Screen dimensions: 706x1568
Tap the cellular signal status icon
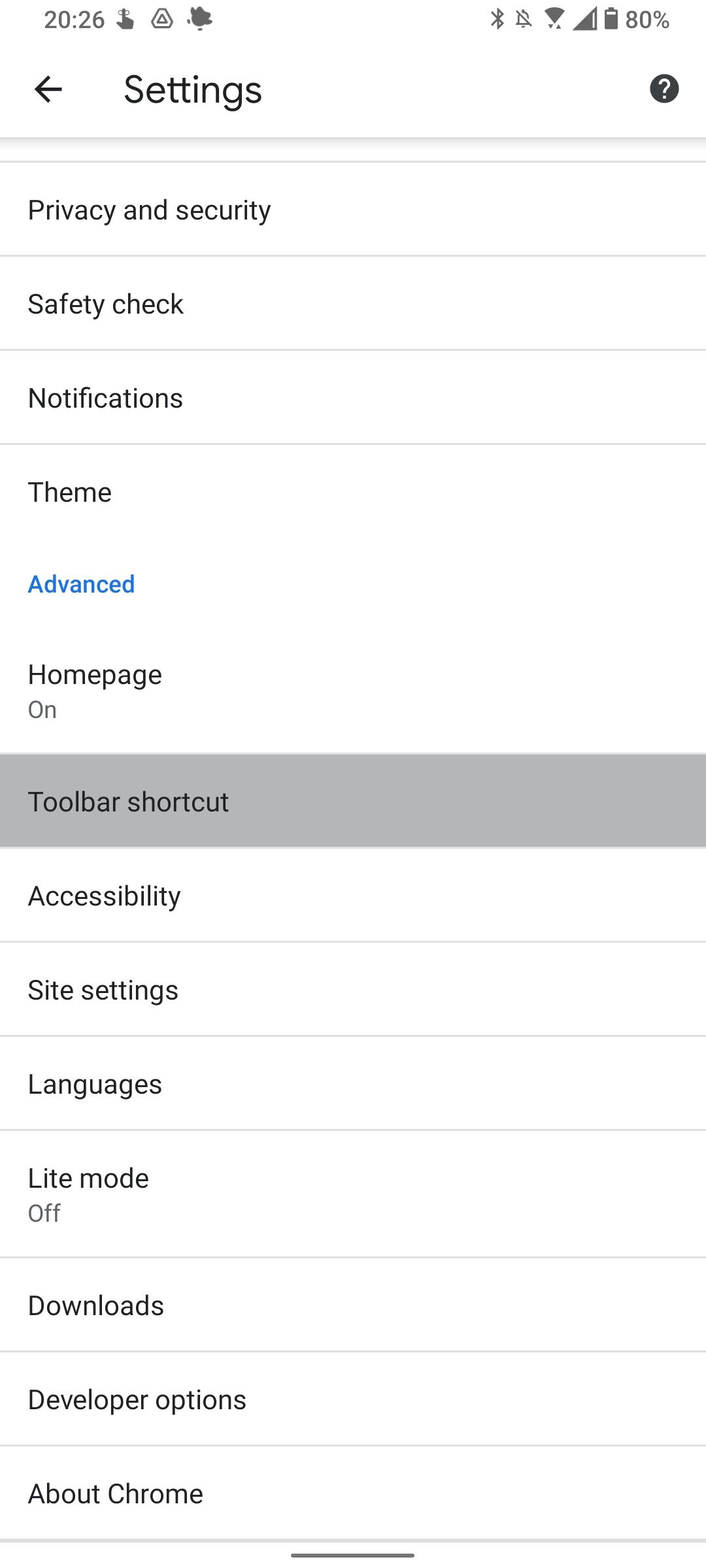point(584,19)
